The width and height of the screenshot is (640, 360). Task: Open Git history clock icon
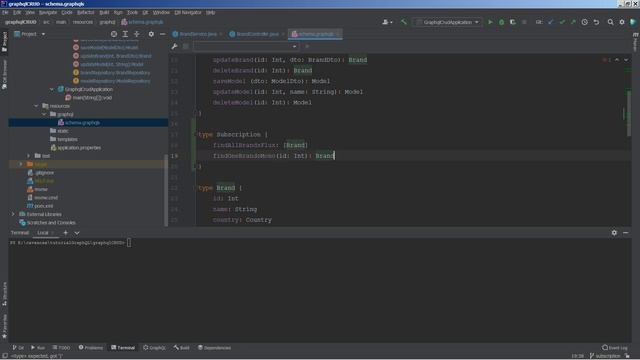click(584, 22)
